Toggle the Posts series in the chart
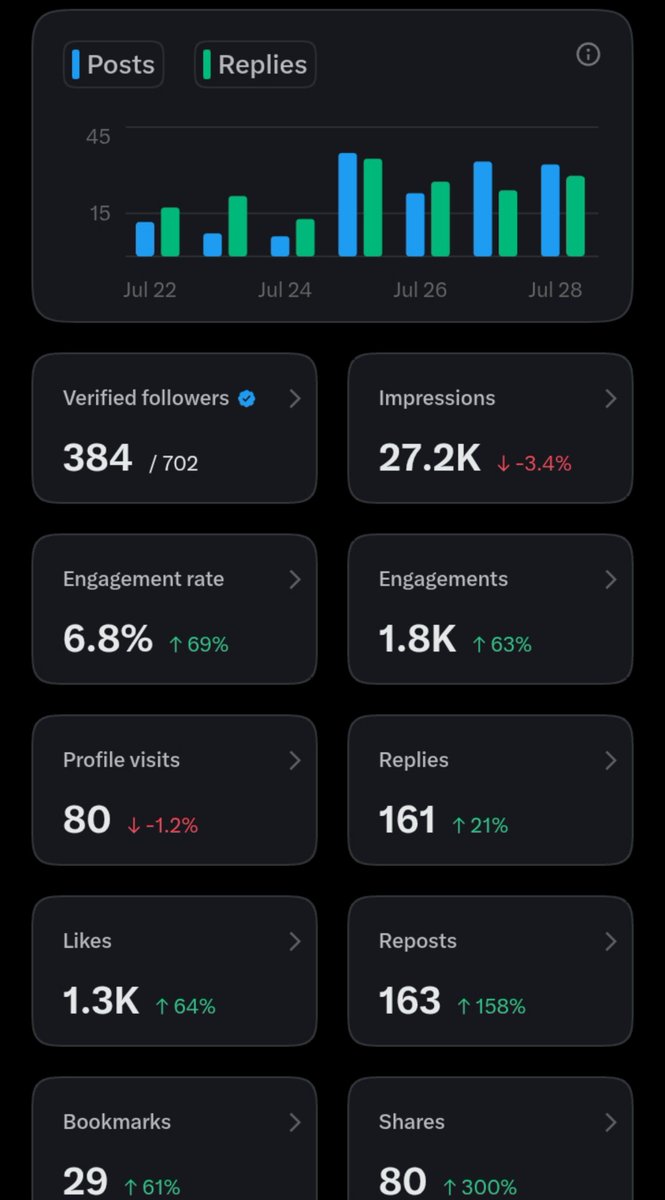 coord(113,65)
